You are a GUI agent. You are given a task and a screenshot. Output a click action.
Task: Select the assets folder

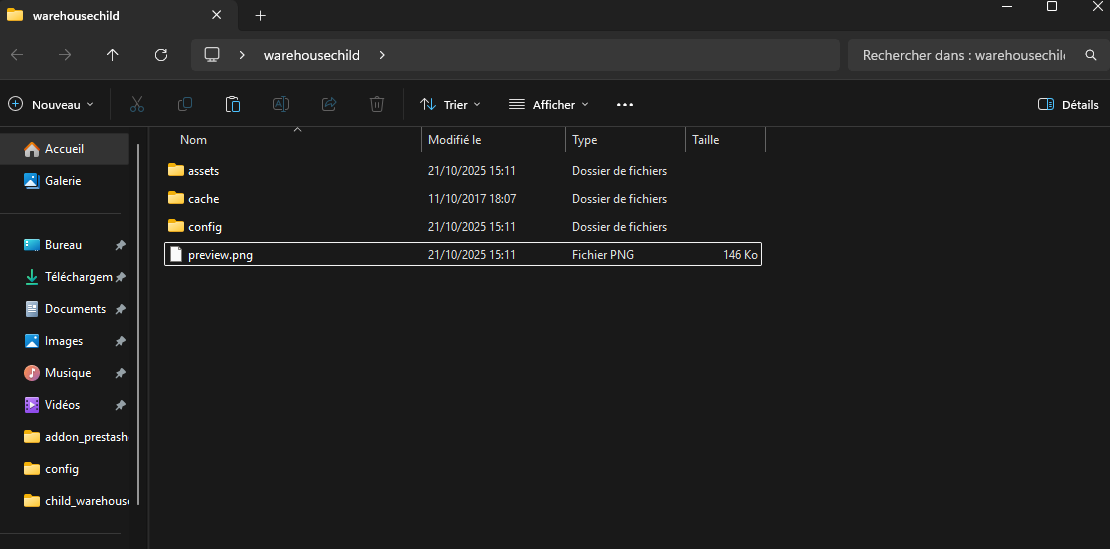(x=463, y=171)
